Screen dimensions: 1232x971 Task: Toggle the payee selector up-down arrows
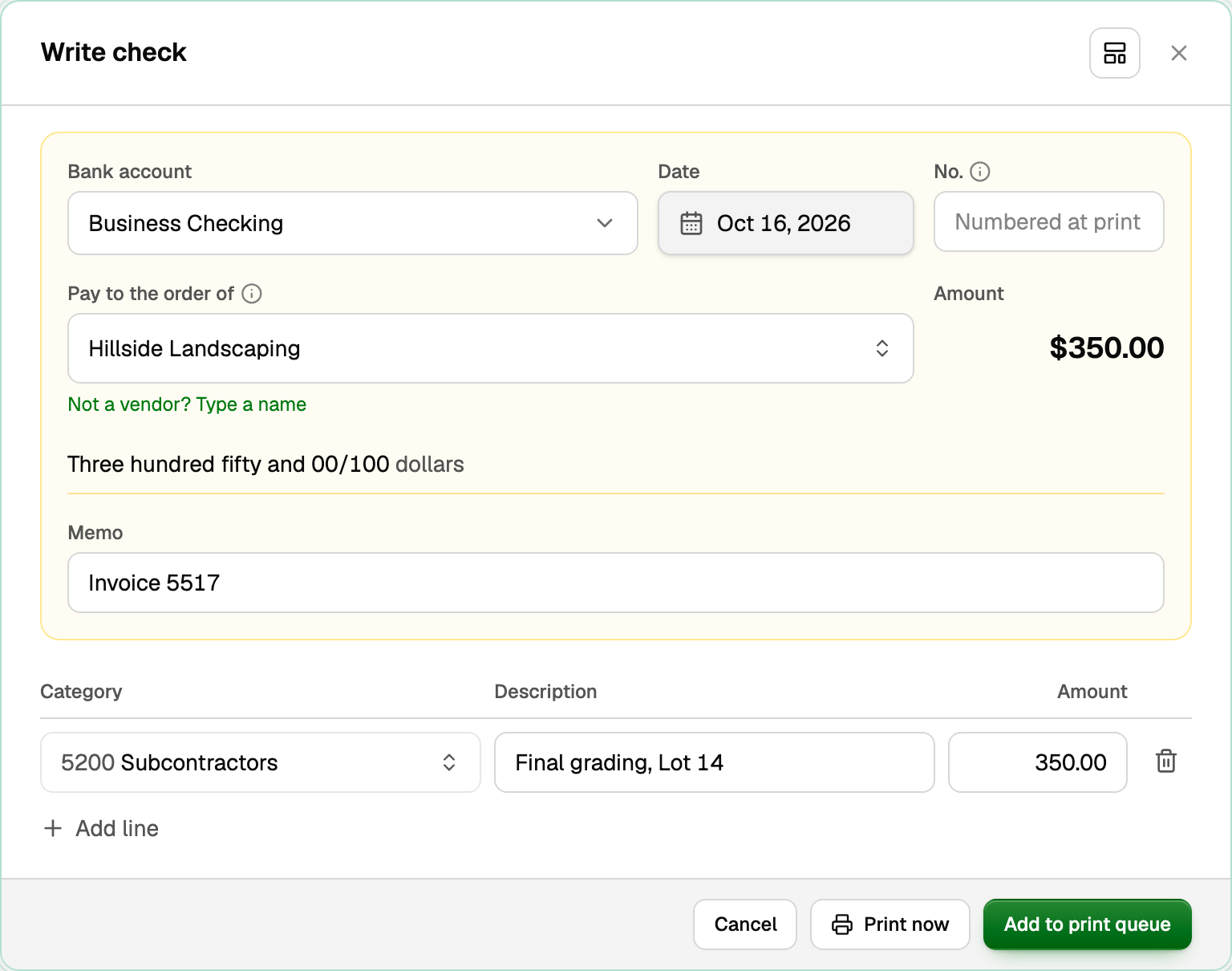[x=882, y=348]
